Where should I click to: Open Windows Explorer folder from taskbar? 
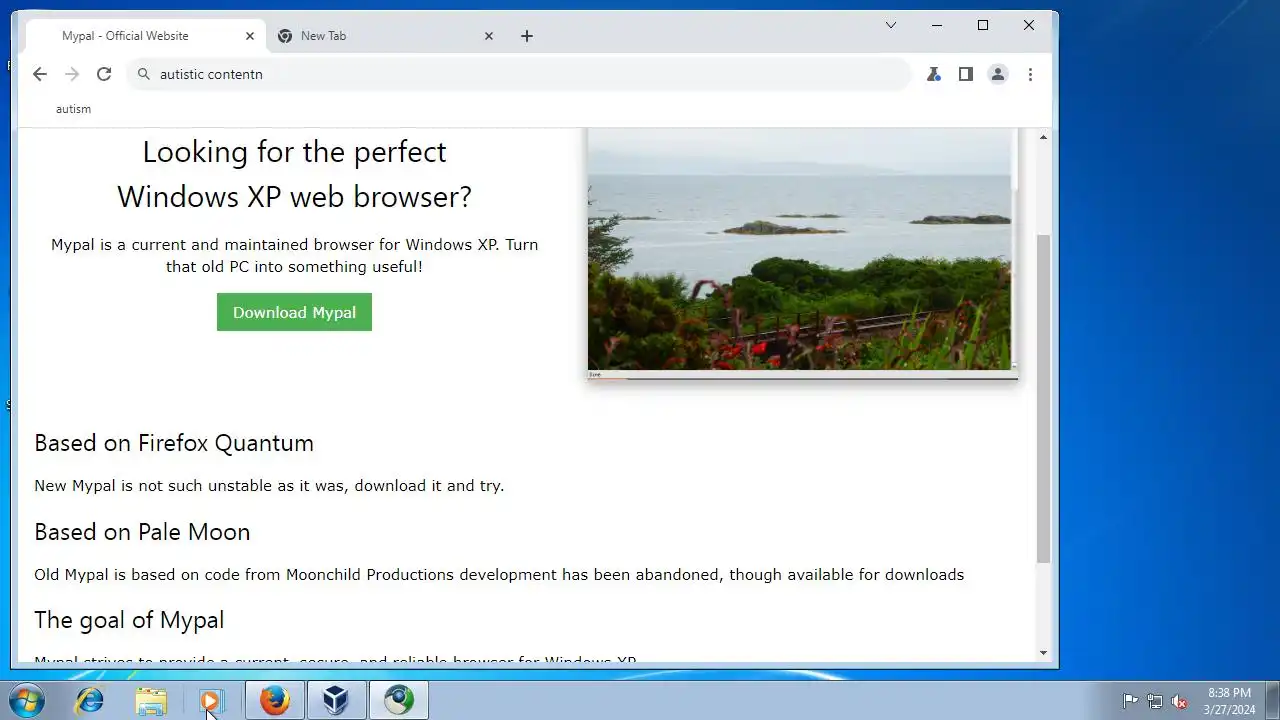point(151,700)
